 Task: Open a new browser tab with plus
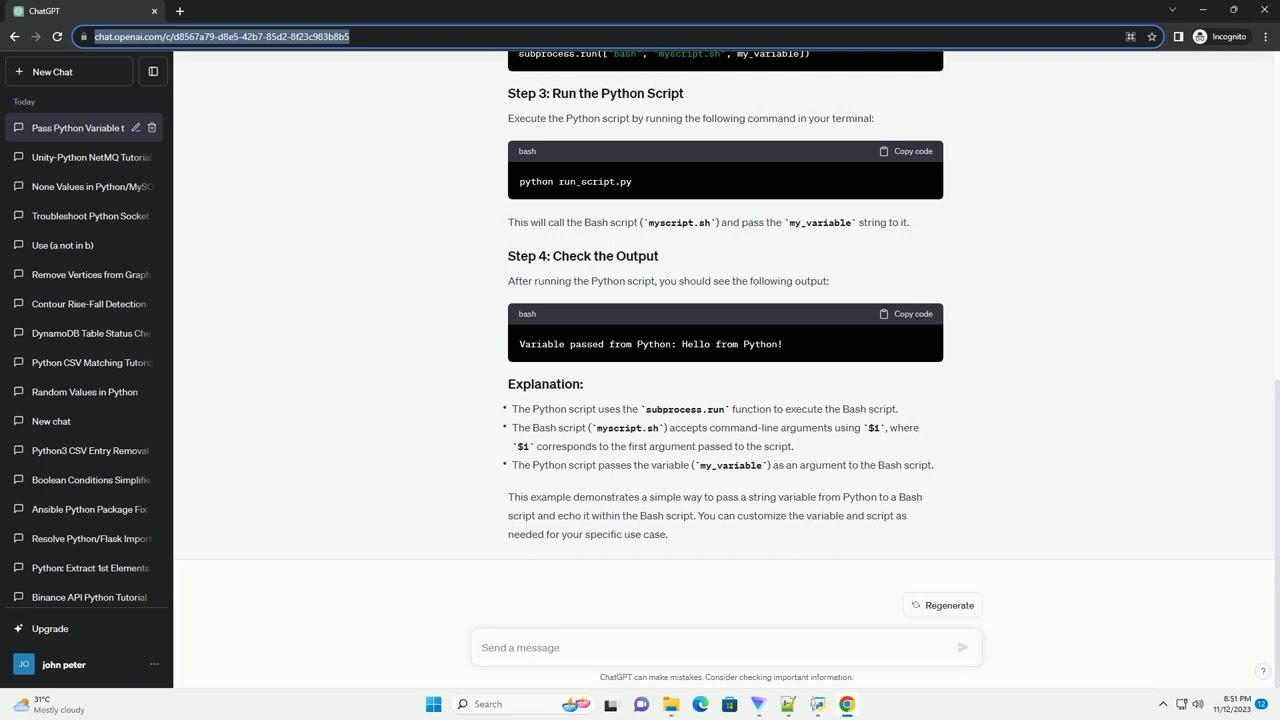[180, 11]
